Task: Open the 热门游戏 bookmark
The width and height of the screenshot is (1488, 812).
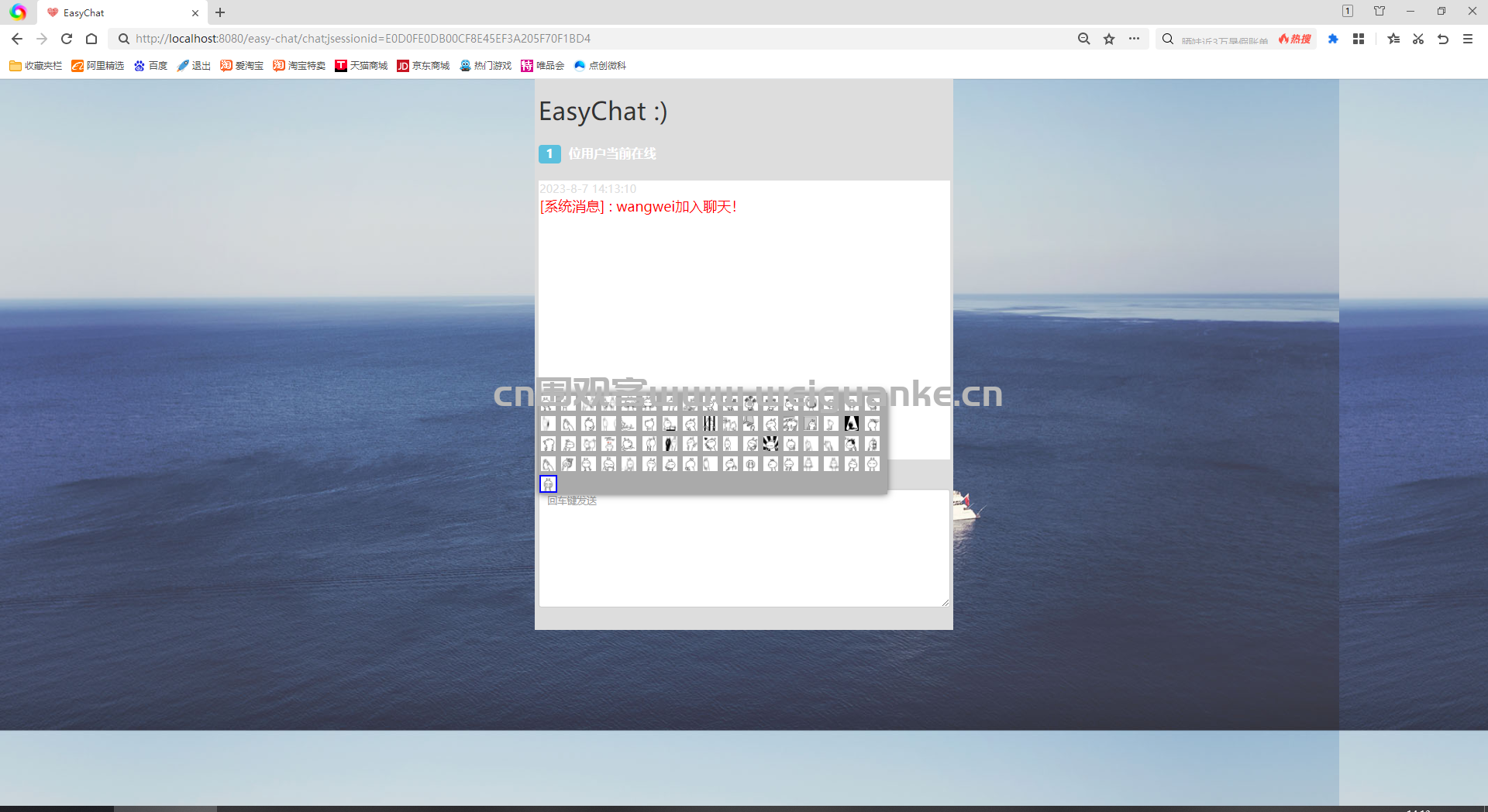Action: [485, 66]
